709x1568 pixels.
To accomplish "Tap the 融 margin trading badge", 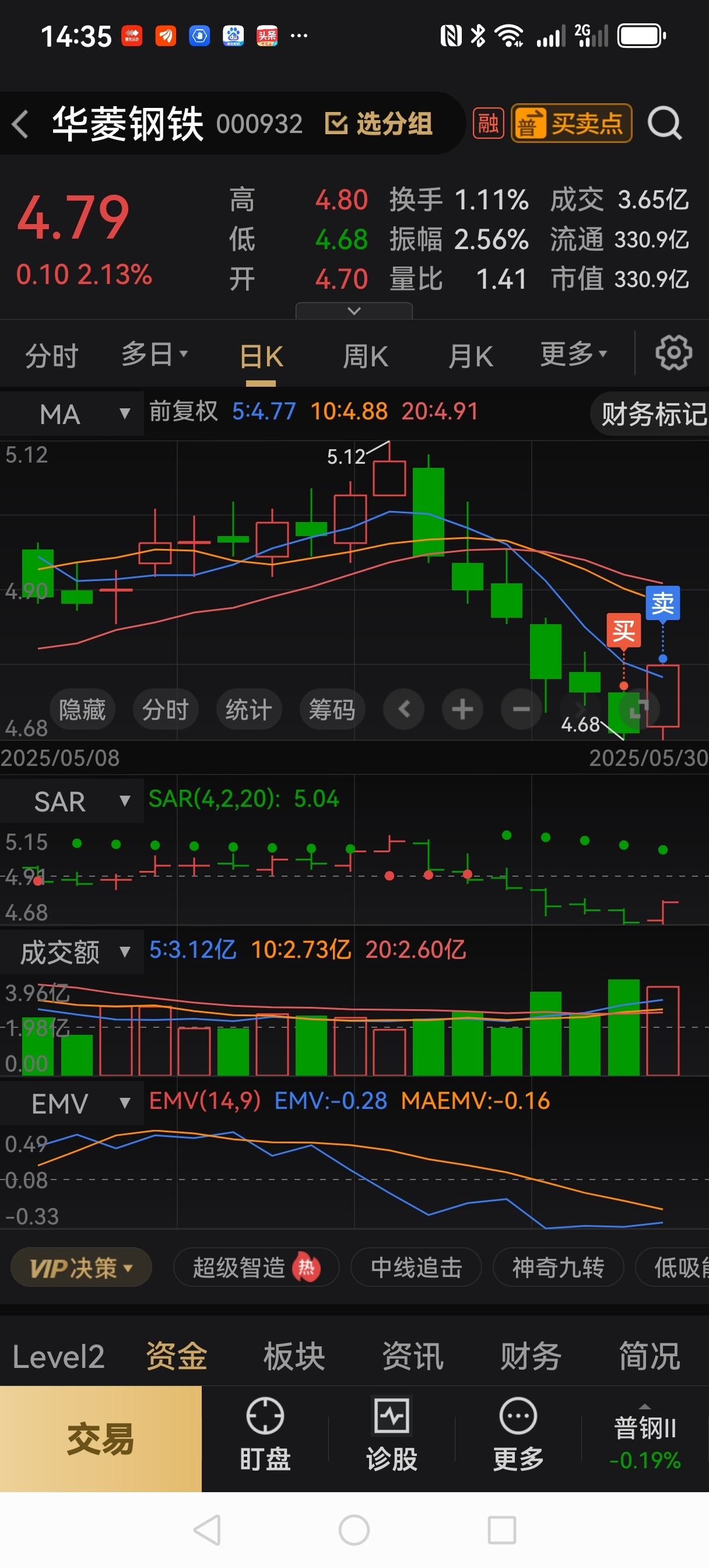I will tap(488, 124).
